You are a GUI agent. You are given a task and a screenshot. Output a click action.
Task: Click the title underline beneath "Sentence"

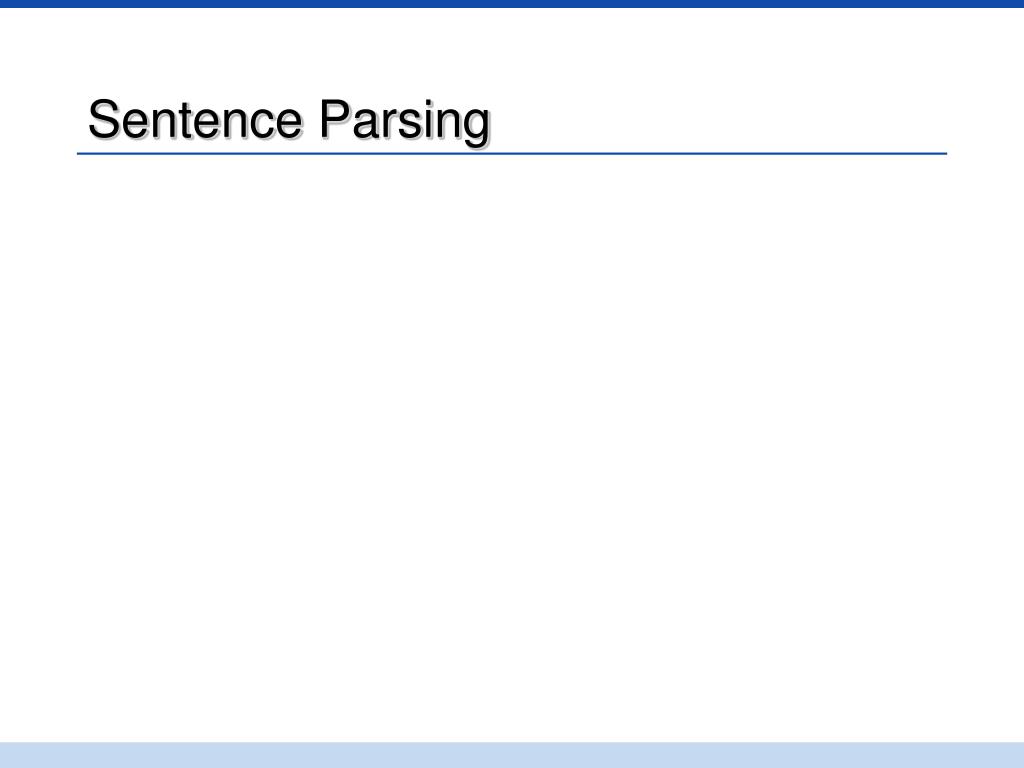(x=195, y=153)
